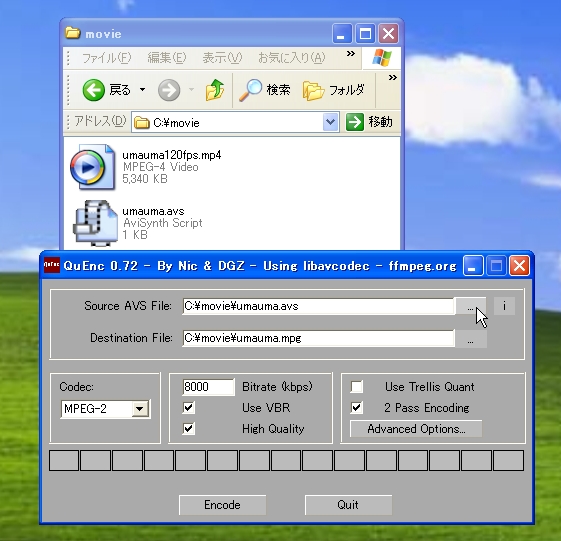Select the umauma120fps.mp4 media file icon
The image size is (561, 541).
(x=92, y=167)
